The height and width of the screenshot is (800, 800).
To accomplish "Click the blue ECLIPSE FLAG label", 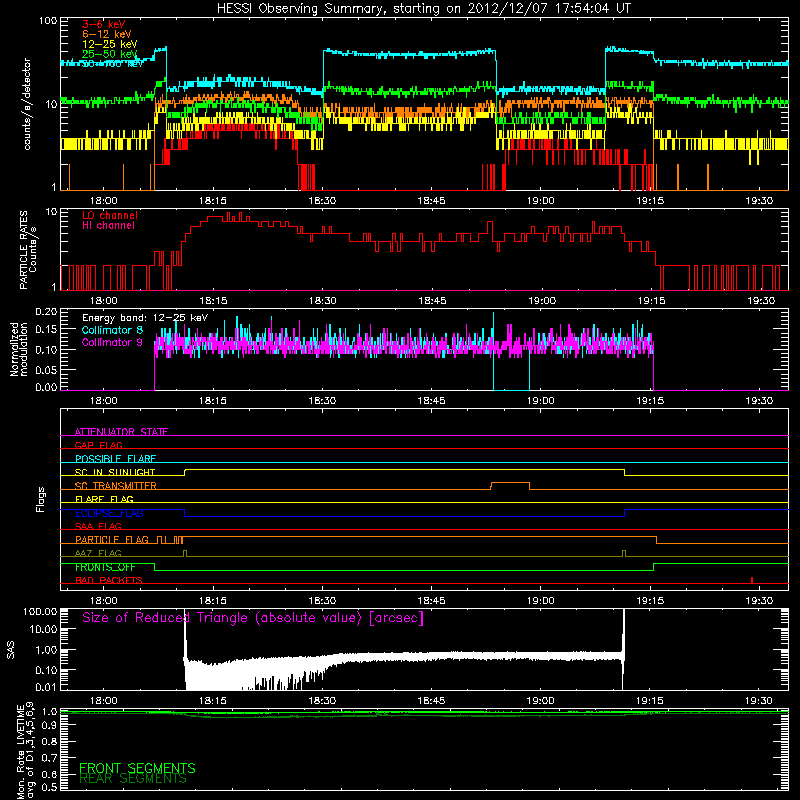I will [x=109, y=513].
